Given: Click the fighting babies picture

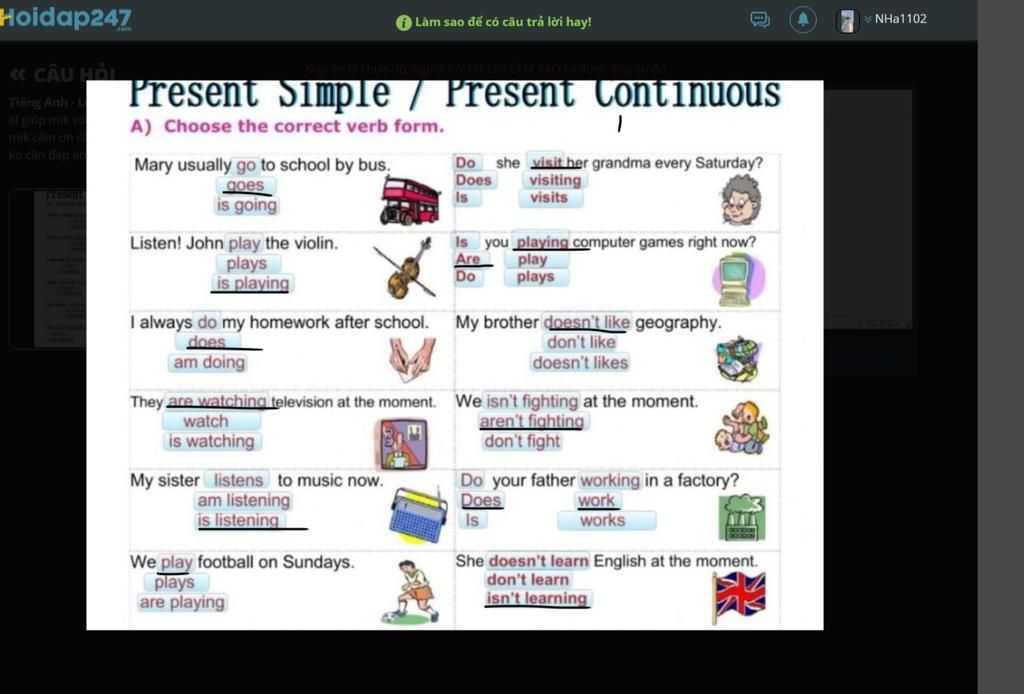Looking at the screenshot, I should click(742, 428).
